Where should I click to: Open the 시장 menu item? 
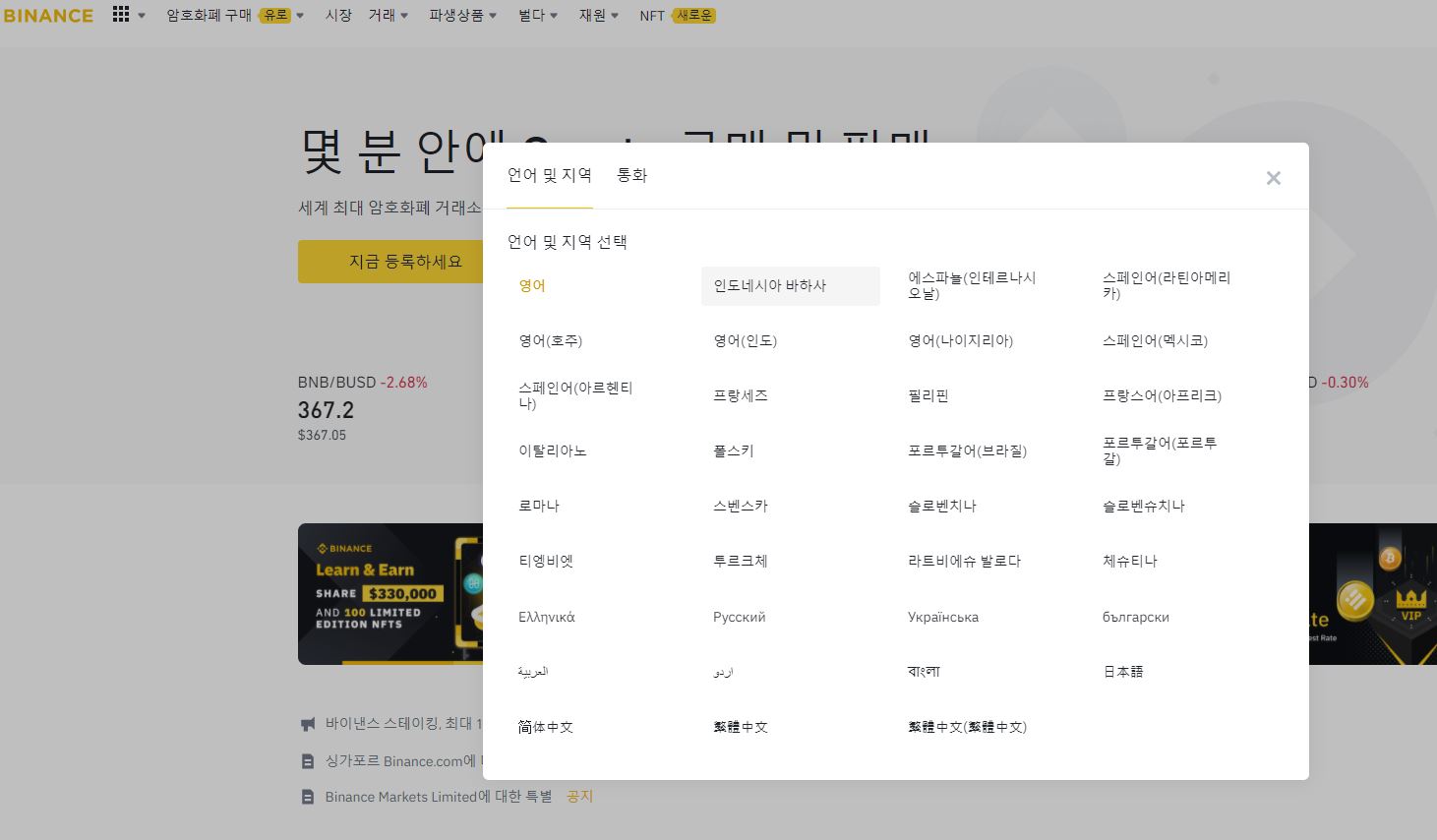point(338,16)
